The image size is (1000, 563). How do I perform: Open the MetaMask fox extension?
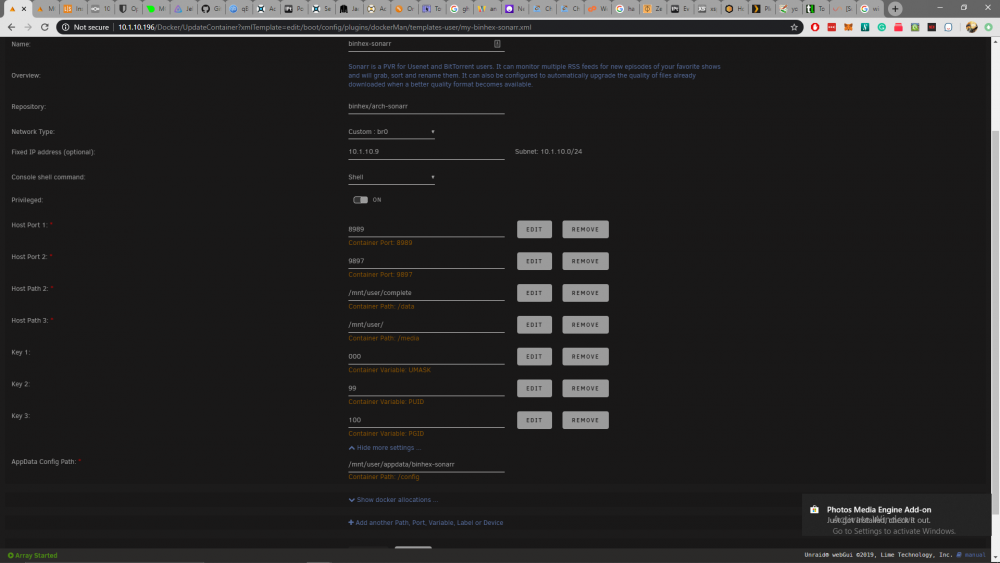point(848,27)
